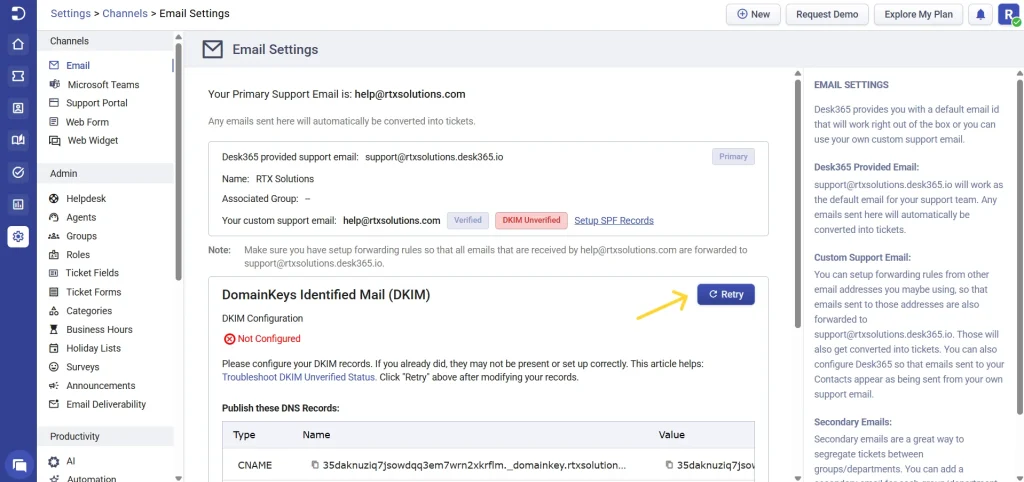Open Support Portal settings
The image size is (1024, 482).
pyautogui.click(x=97, y=103)
